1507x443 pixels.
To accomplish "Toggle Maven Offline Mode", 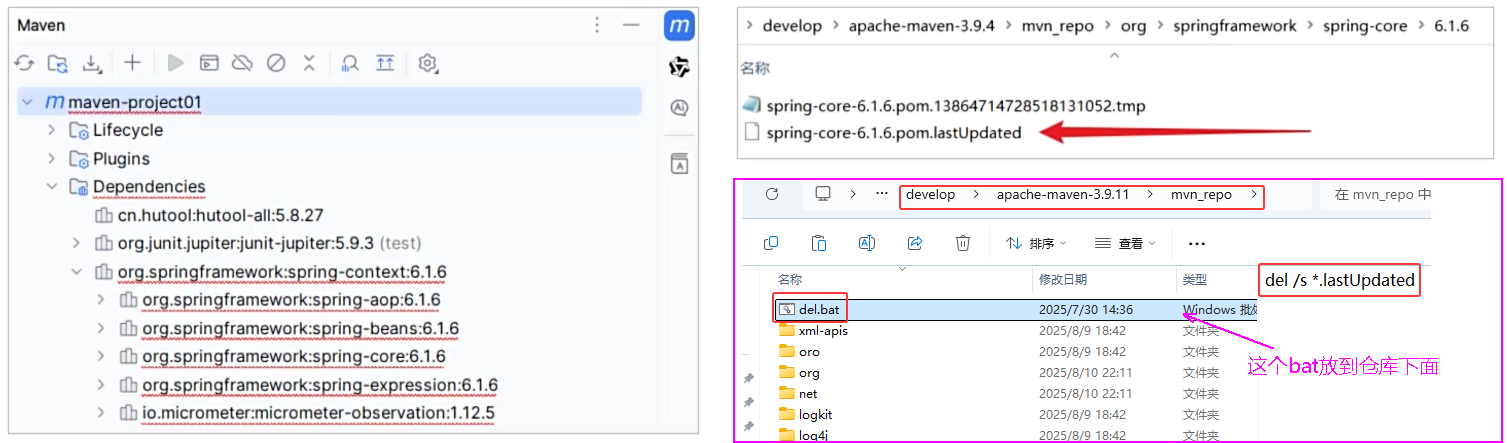I will pyautogui.click(x=242, y=64).
